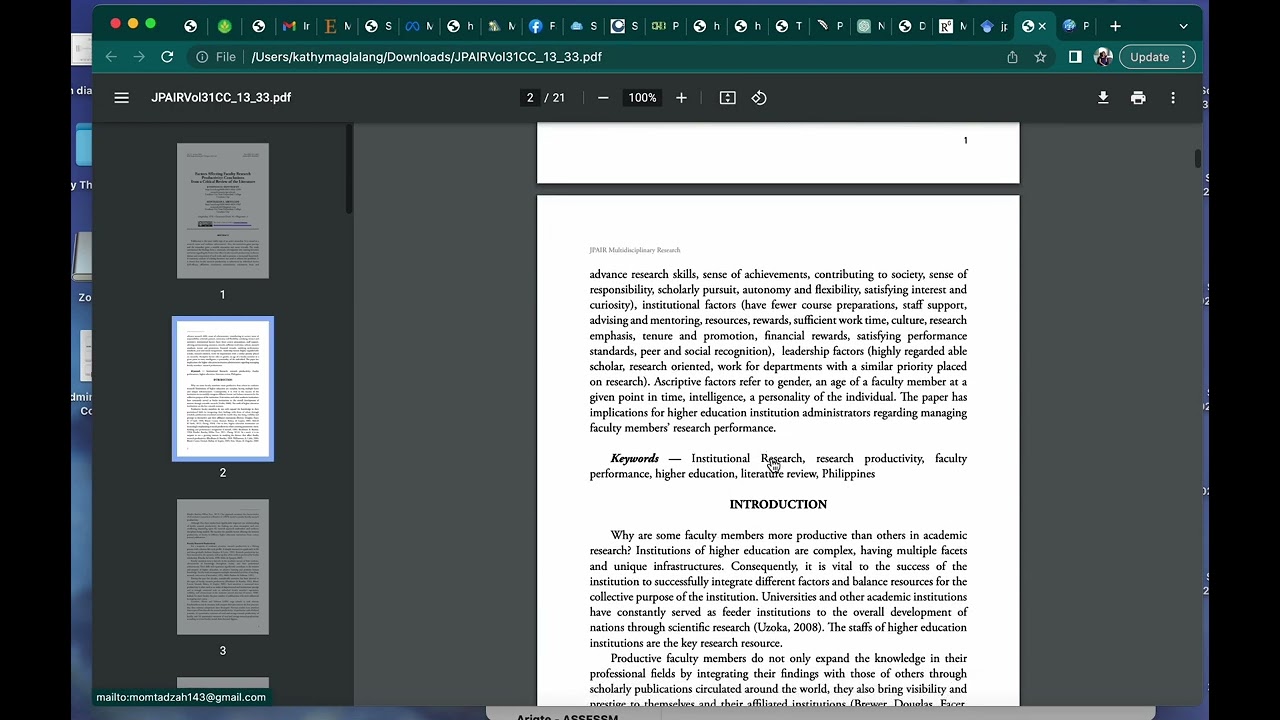This screenshot has width=1280, height=720.
Task: Click the INTRODUCTION heading
Action: coord(778,505)
